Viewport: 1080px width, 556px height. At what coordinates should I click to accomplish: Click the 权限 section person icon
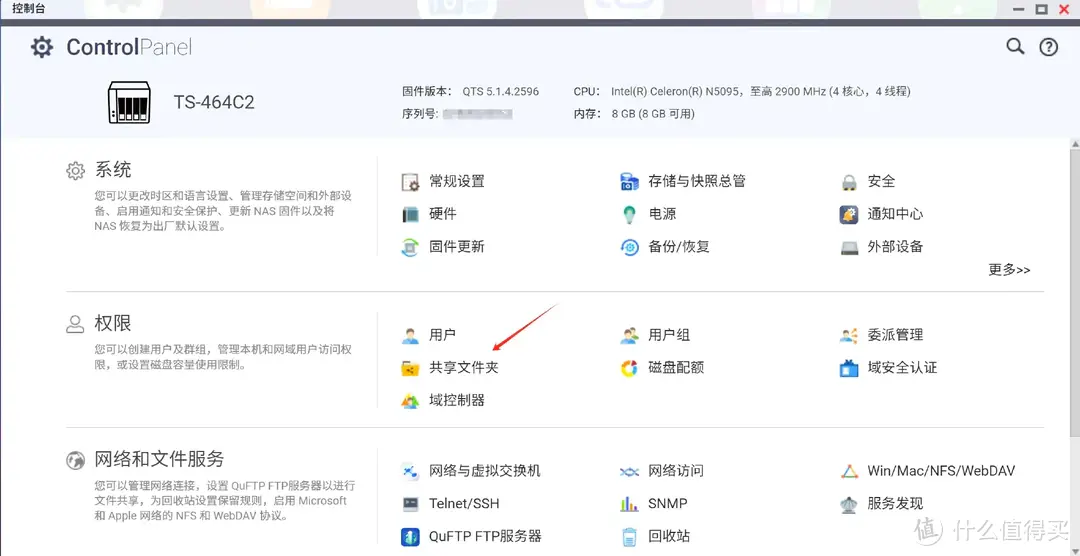pos(75,325)
